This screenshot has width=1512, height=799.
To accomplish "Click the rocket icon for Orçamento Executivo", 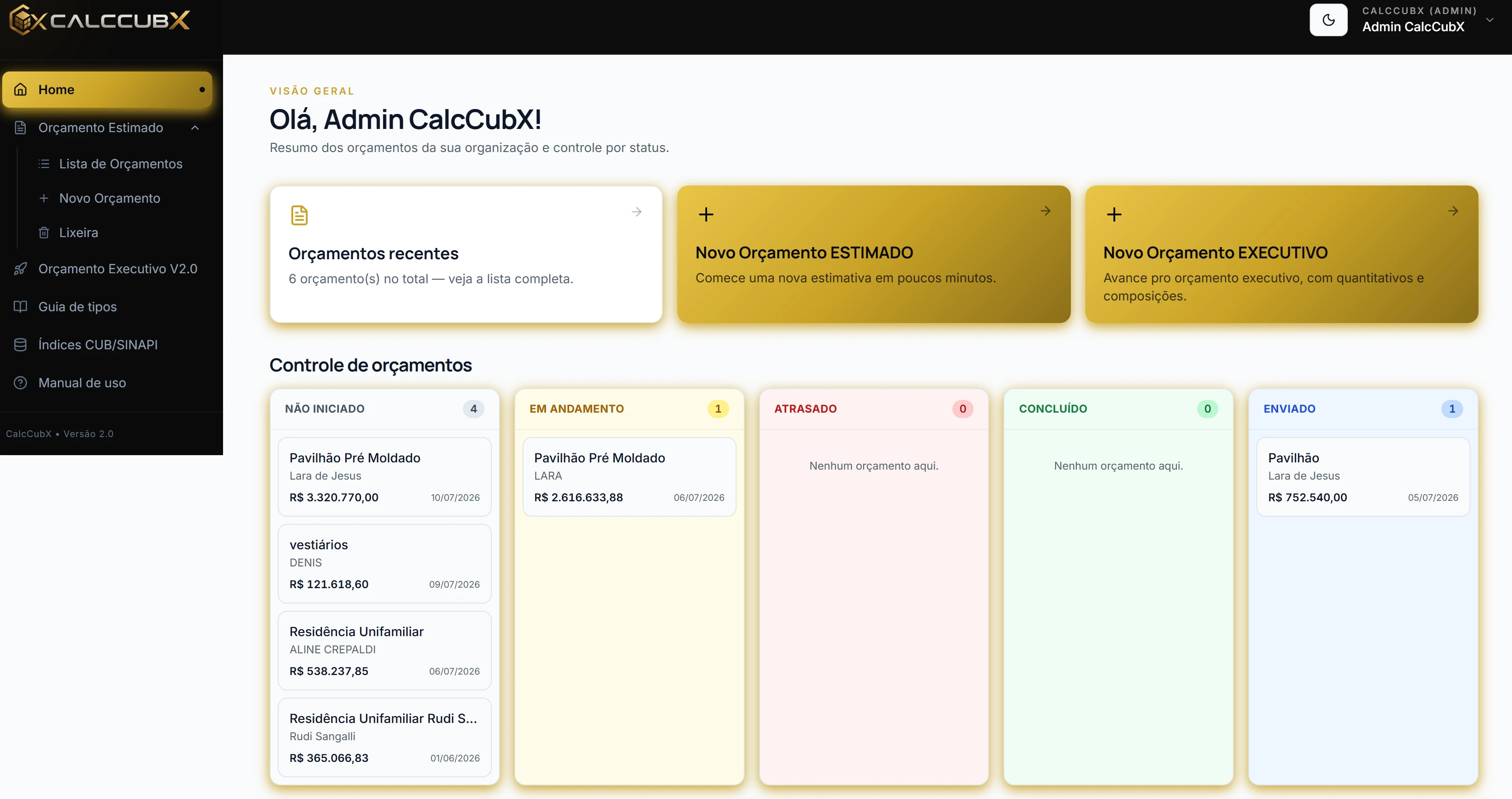I will (20, 269).
